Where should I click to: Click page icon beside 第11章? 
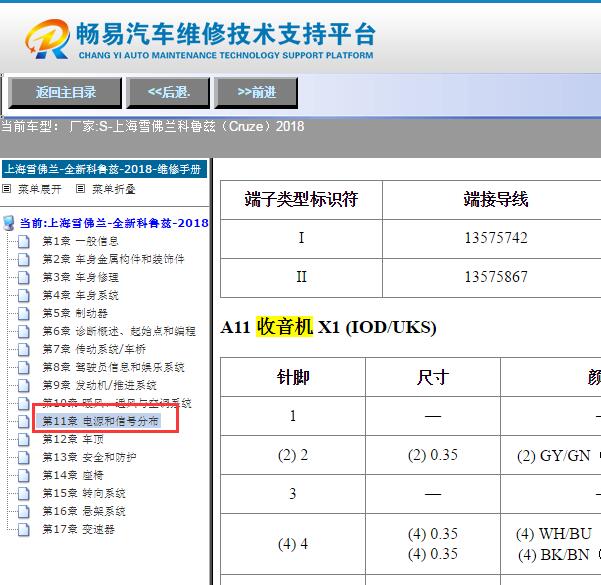[x=24, y=422]
